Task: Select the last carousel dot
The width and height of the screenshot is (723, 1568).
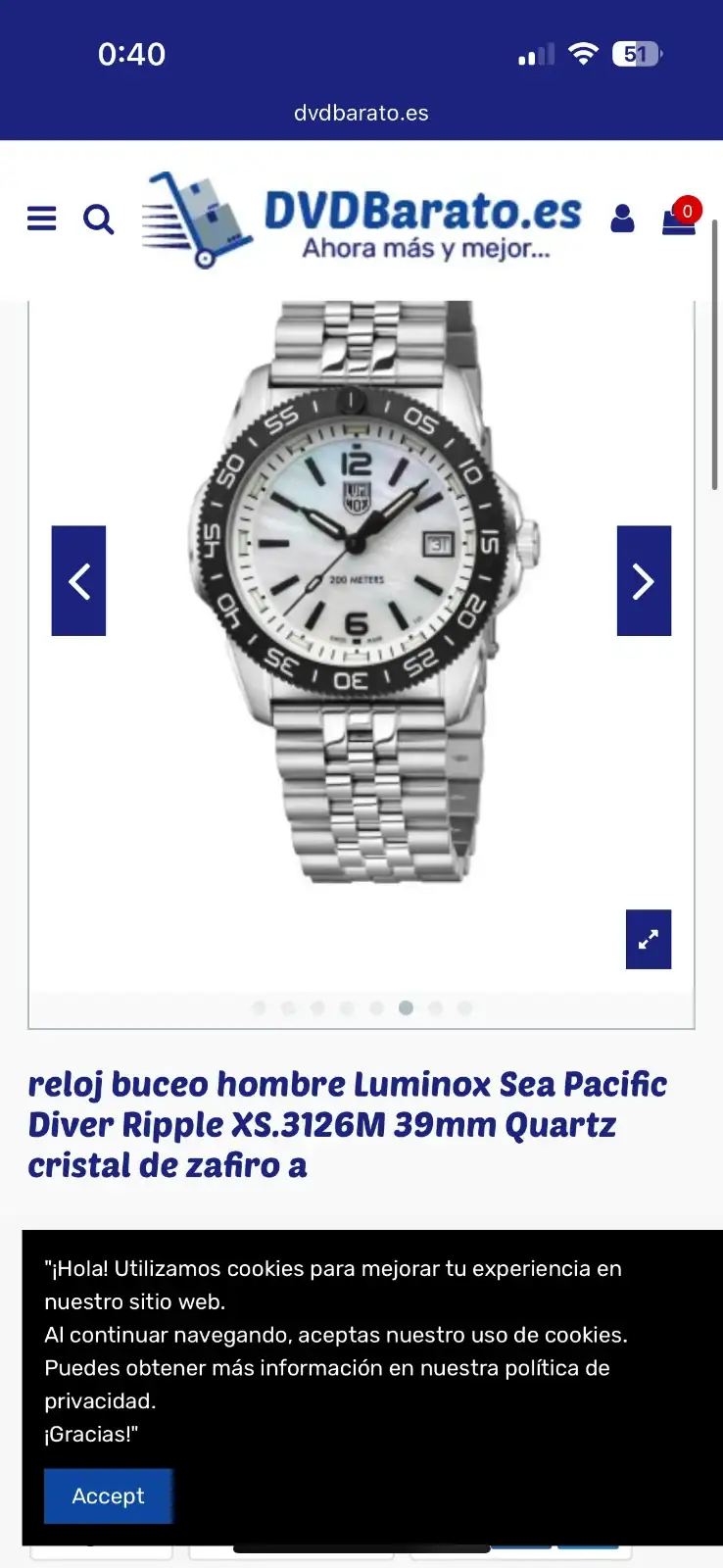Action: coord(464,1007)
